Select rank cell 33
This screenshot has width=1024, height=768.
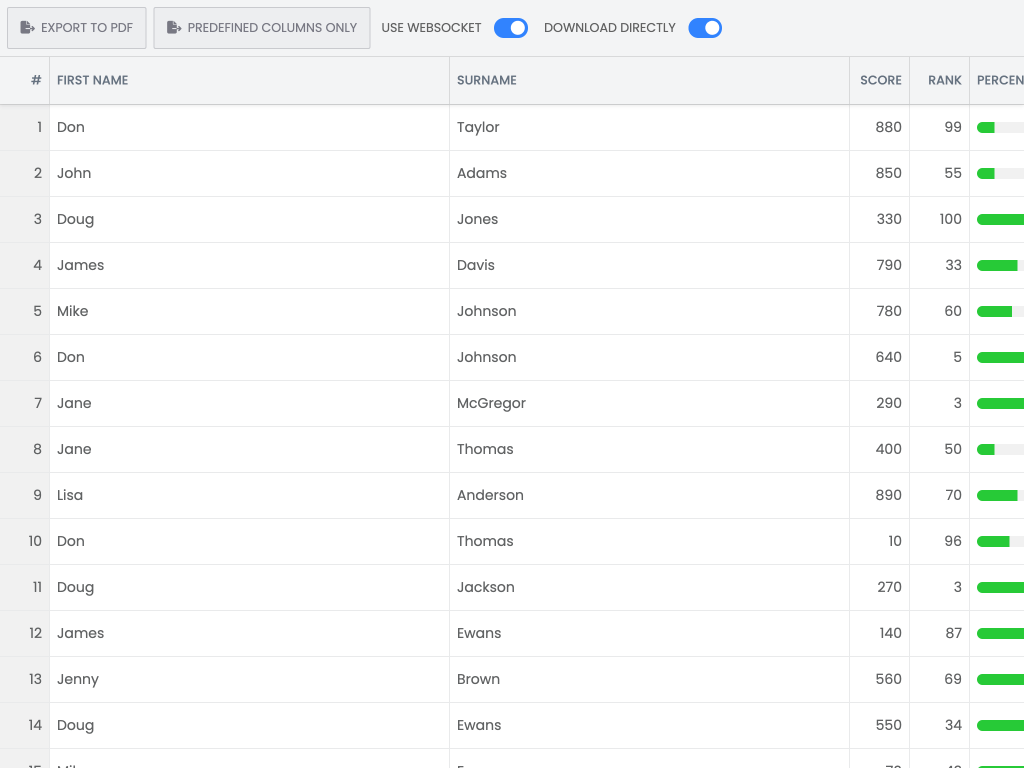(x=939, y=265)
